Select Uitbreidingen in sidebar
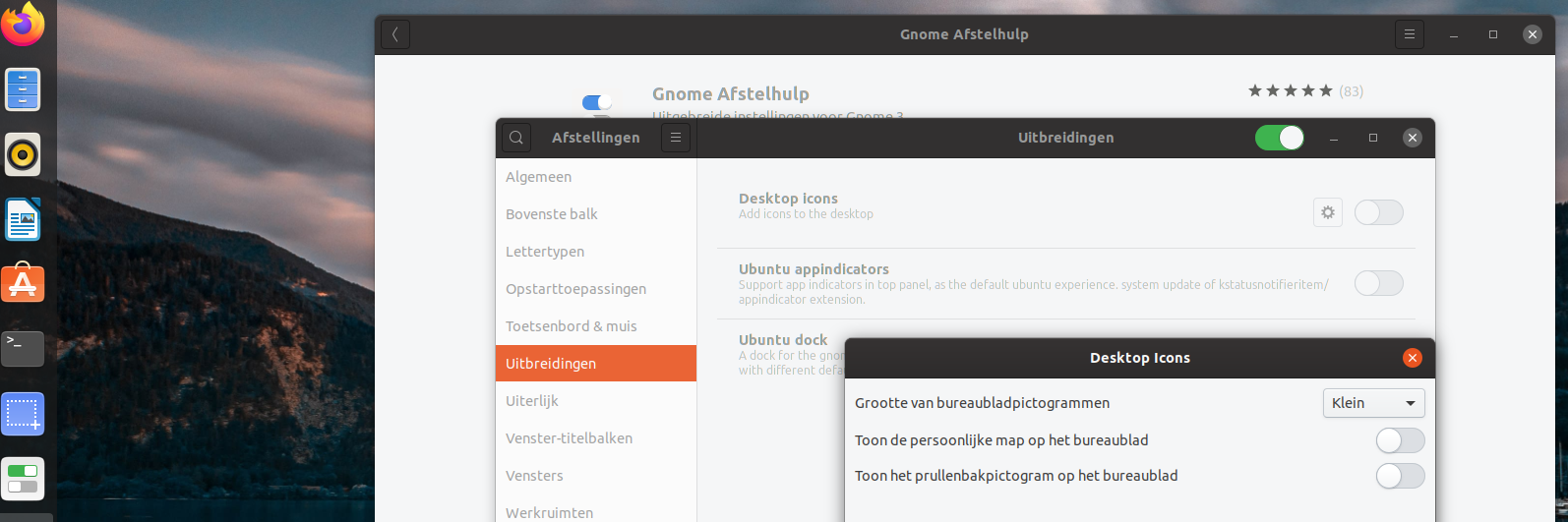The height and width of the screenshot is (522, 1568). [596, 364]
